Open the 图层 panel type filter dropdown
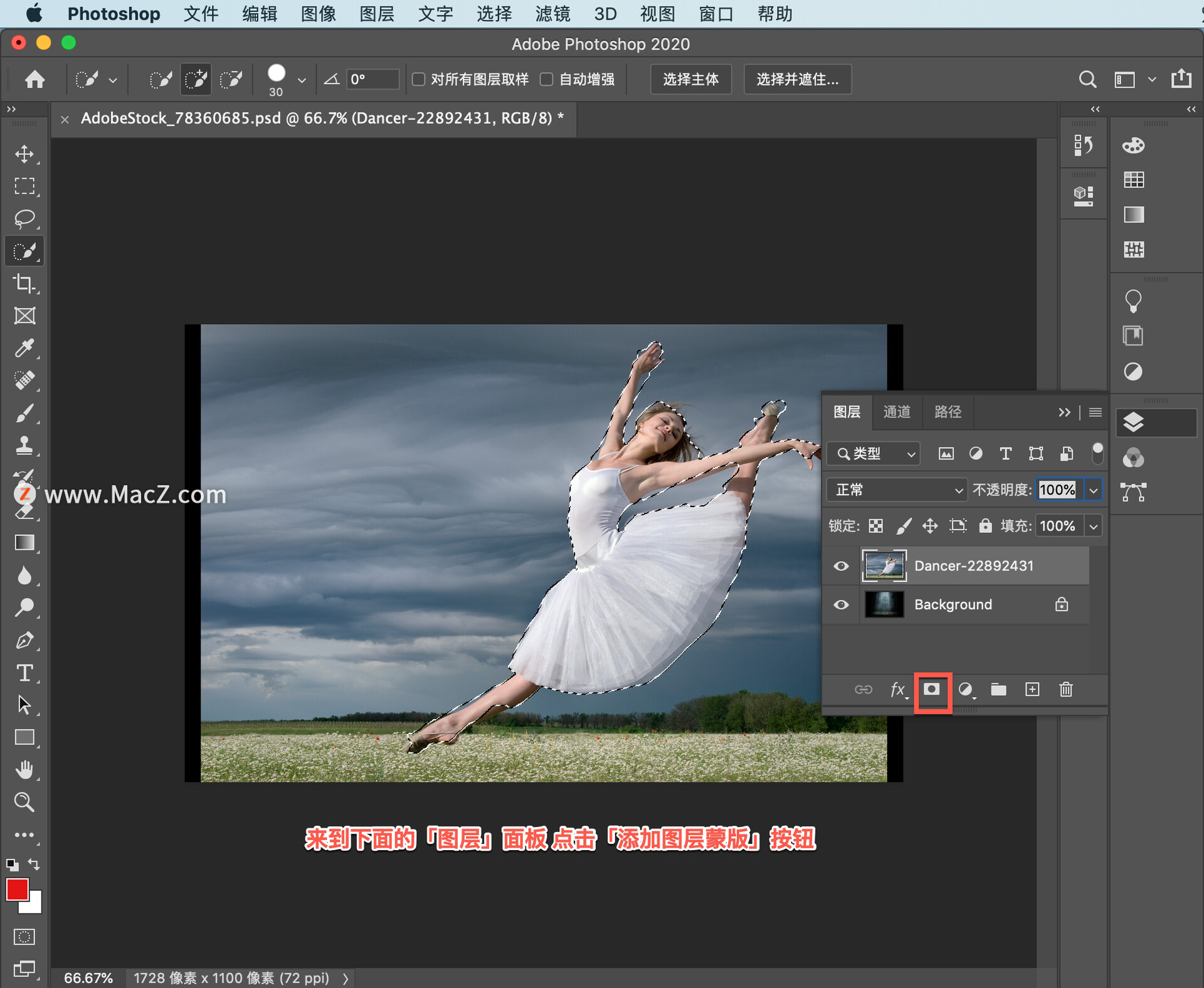 pos(873,455)
